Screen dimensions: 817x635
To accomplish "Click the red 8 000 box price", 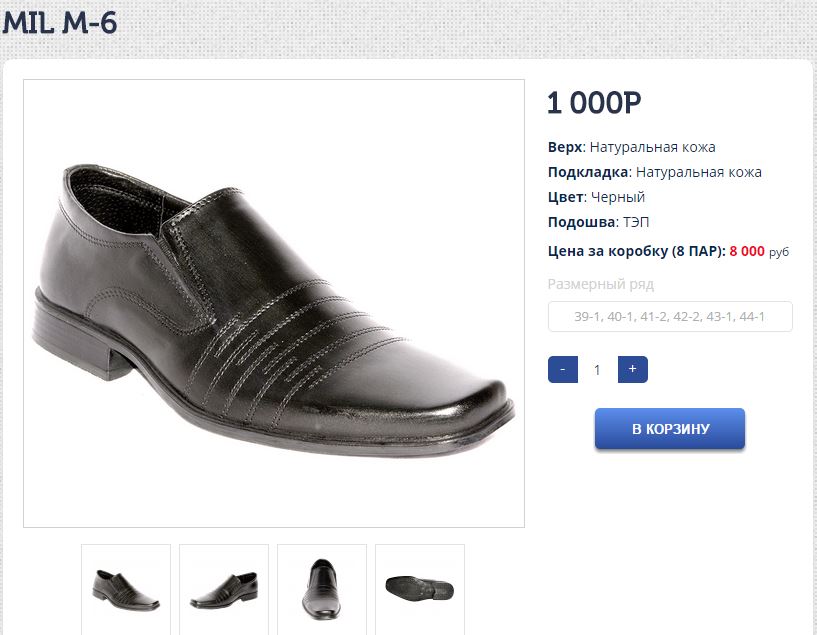I will tap(747, 251).
